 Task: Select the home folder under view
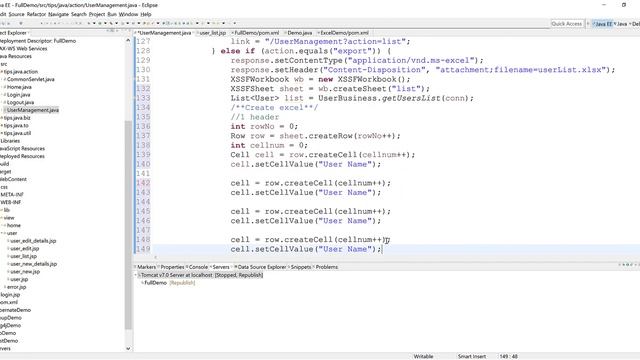13,225
